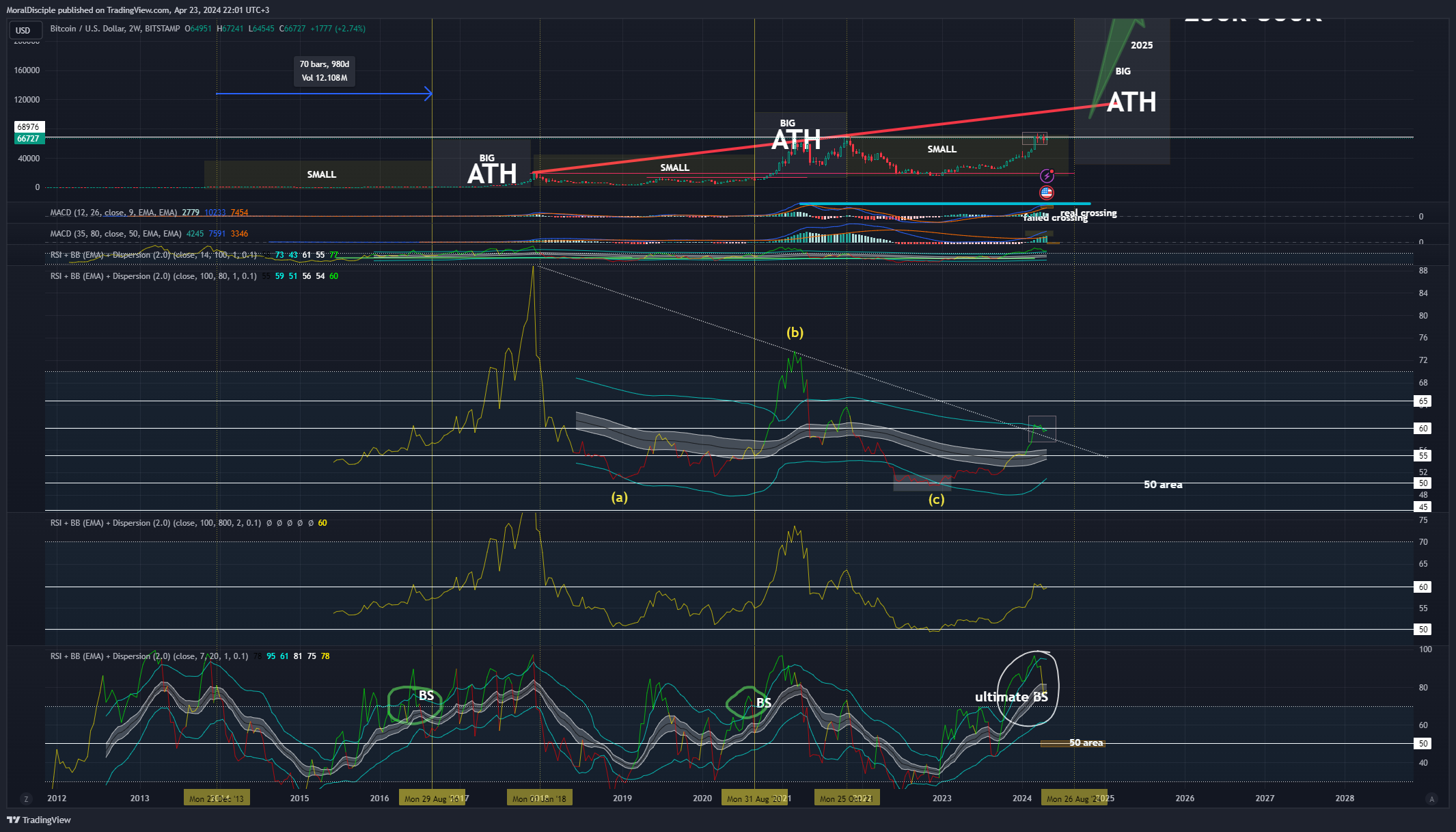Click the 2028 year label on time axis
The width and height of the screenshot is (1456, 832).
1345,799
